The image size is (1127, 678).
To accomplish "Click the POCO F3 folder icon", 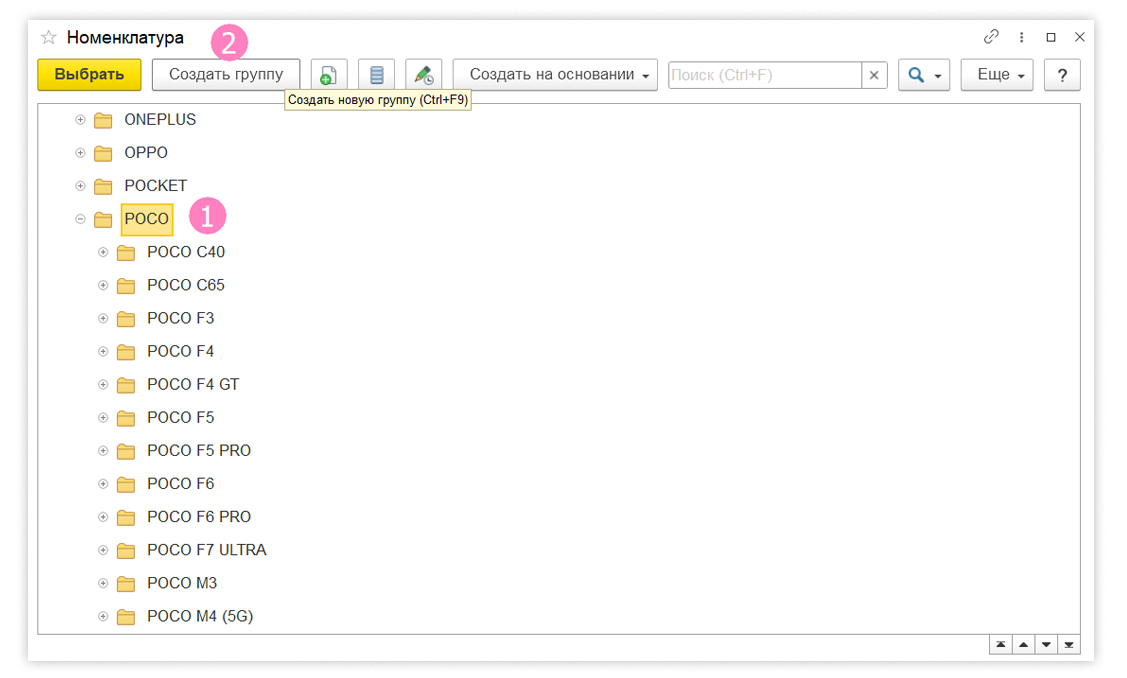I will pyautogui.click(x=126, y=319).
